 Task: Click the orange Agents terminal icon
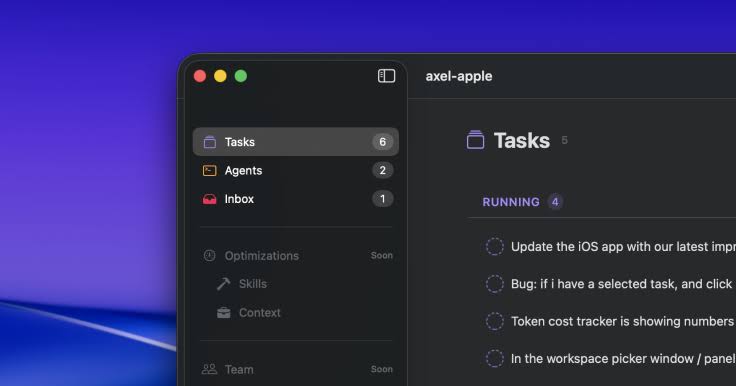click(x=209, y=170)
